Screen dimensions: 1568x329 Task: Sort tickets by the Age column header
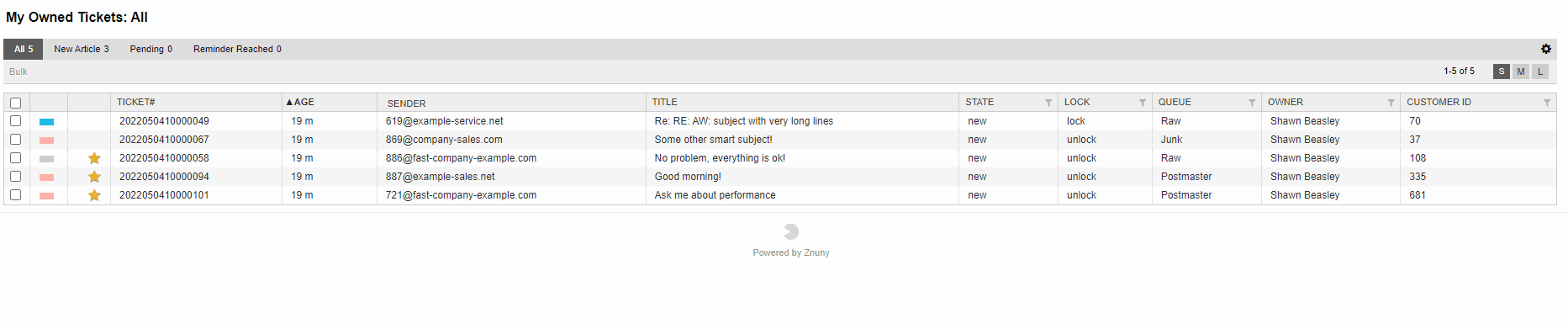[x=300, y=102]
